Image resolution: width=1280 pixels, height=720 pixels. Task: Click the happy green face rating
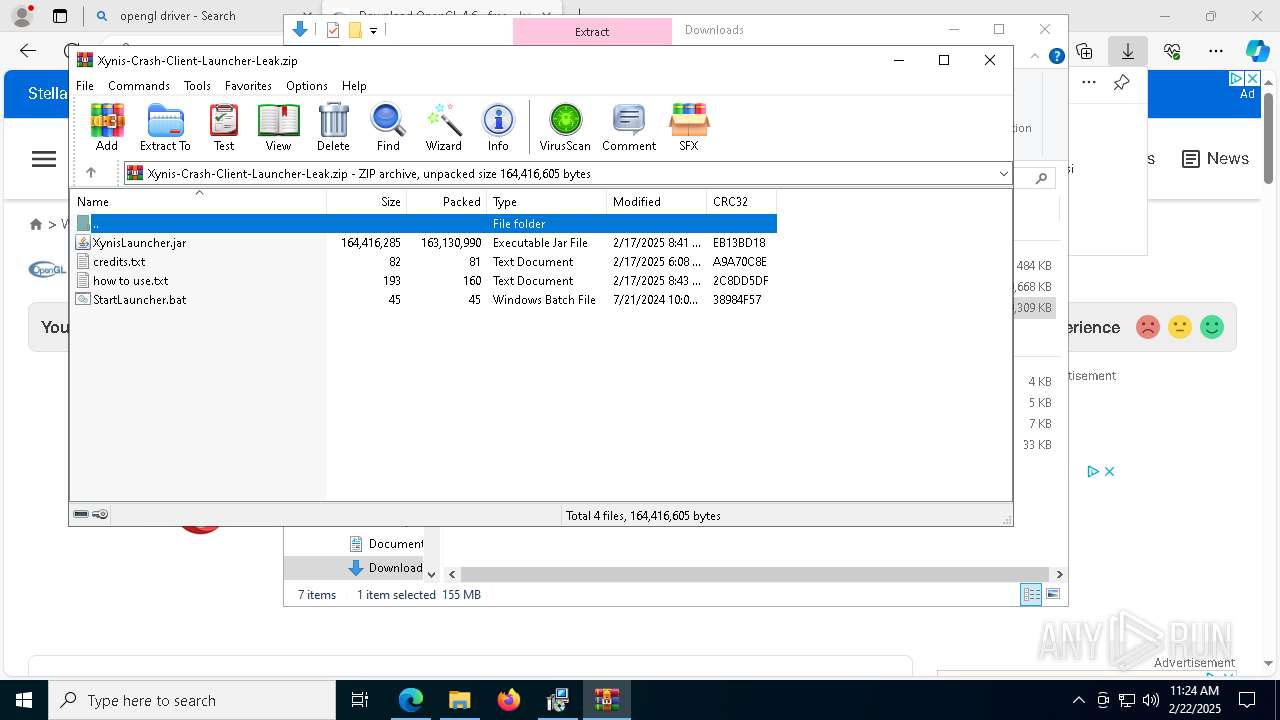click(x=1212, y=327)
